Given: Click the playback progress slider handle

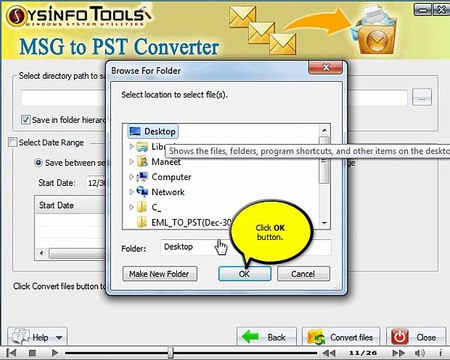Looking at the screenshot, I should coord(170,352).
